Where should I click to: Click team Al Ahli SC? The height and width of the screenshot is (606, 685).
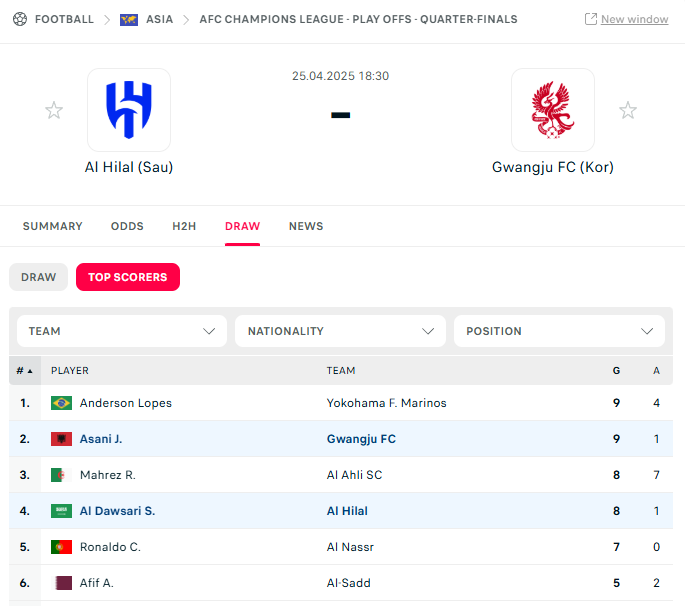(354, 475)
